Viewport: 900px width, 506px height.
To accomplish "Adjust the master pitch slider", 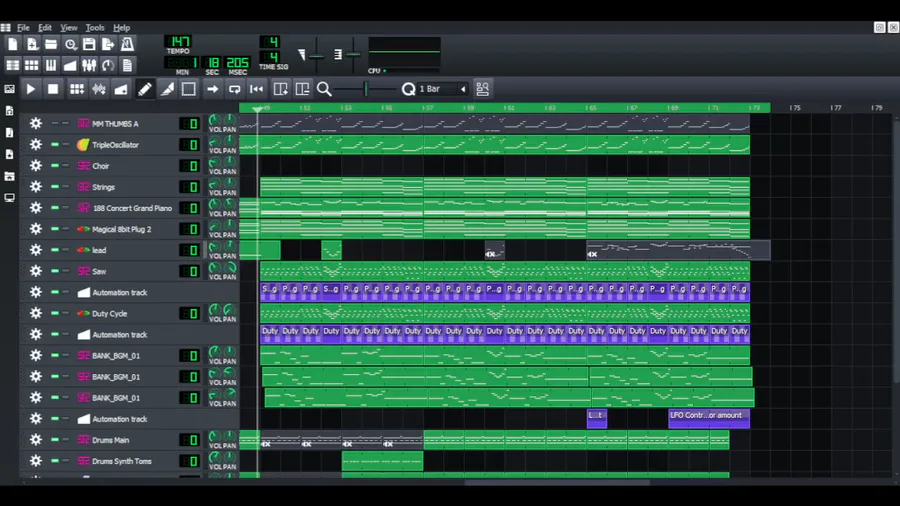I will click(x=353, y=55).
